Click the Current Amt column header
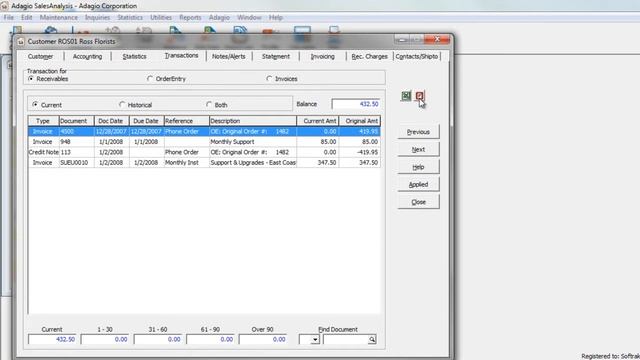Image resolution: width=640 pixels, height=360 pixels. 318,121
